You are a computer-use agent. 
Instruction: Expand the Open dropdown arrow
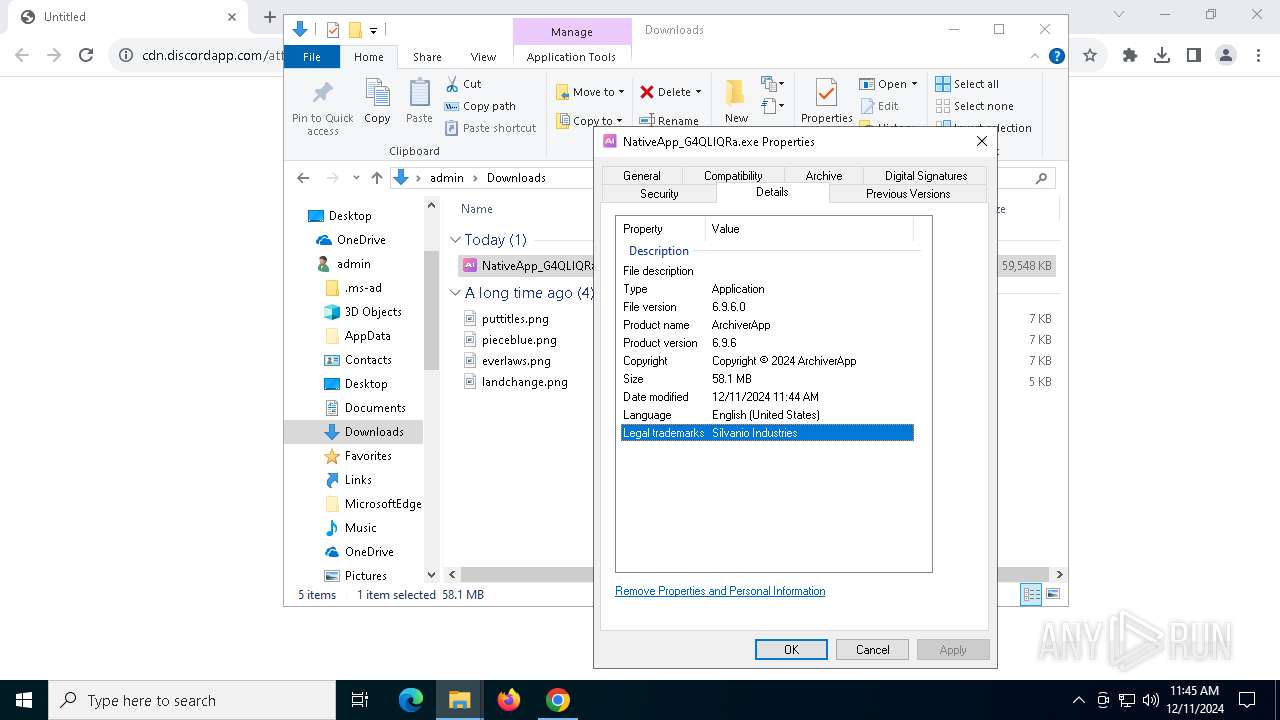(x=914, y=84)
